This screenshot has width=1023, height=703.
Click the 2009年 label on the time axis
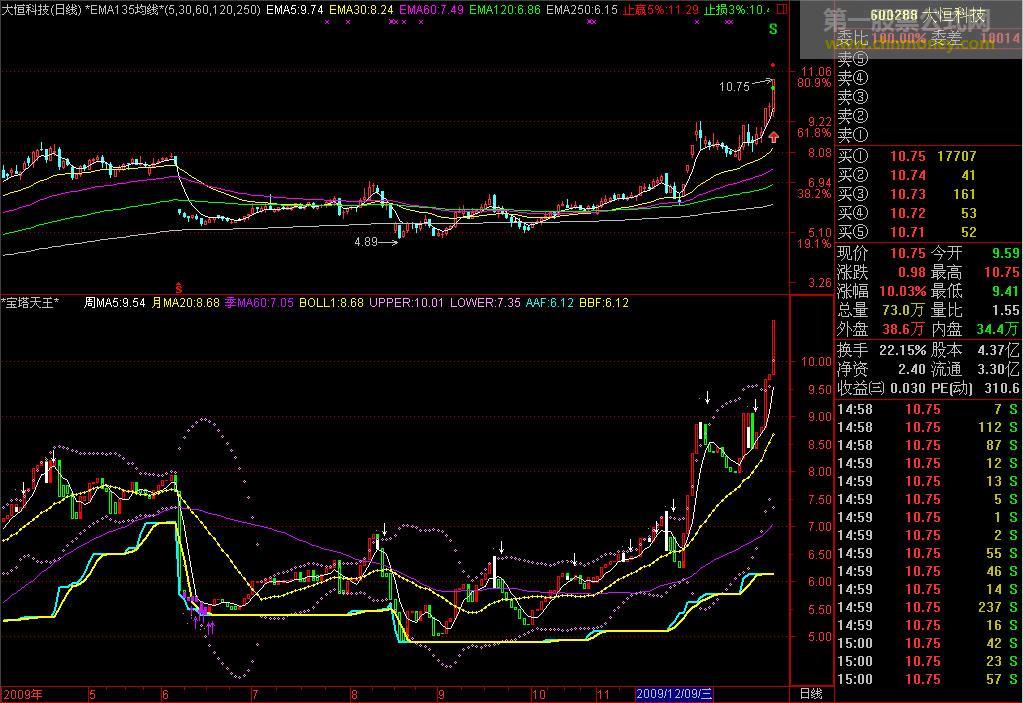23,694
